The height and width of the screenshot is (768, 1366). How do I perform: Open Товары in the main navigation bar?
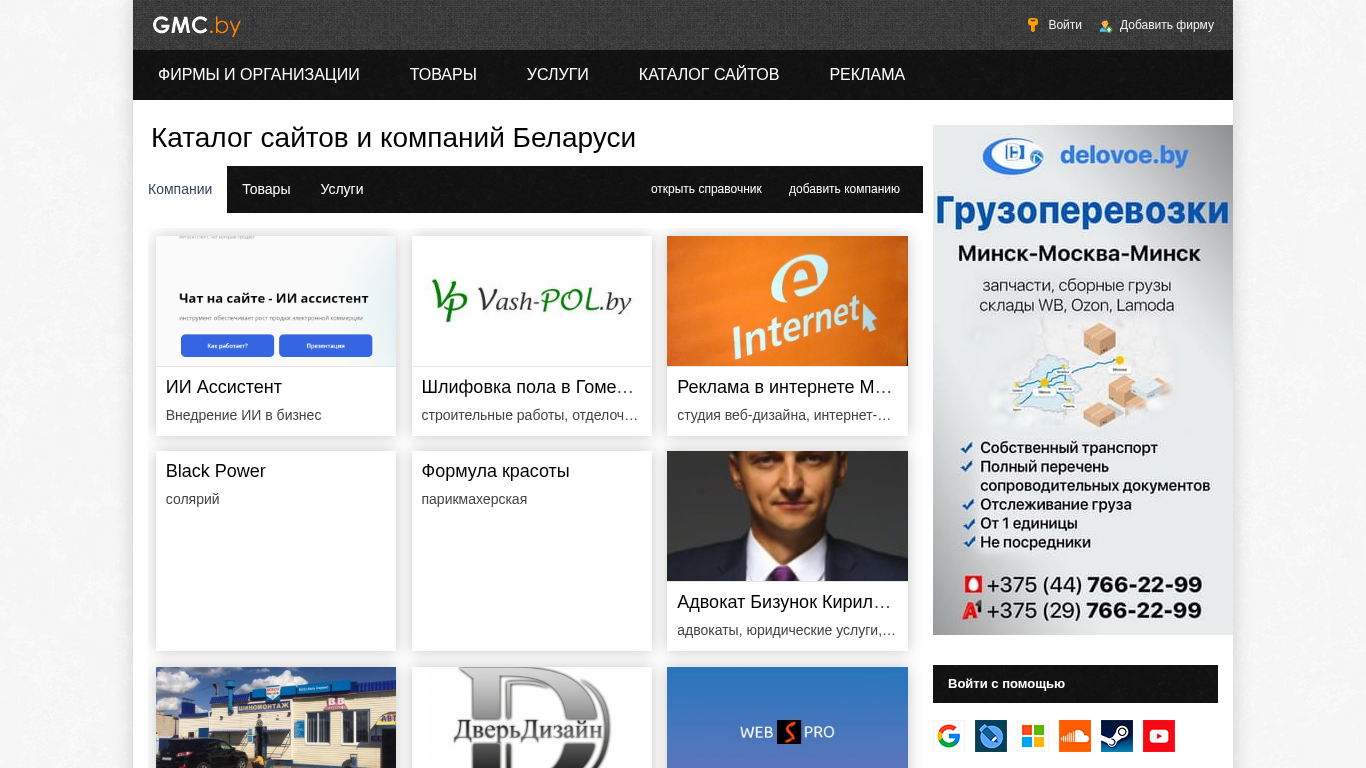tap(443, 75)
